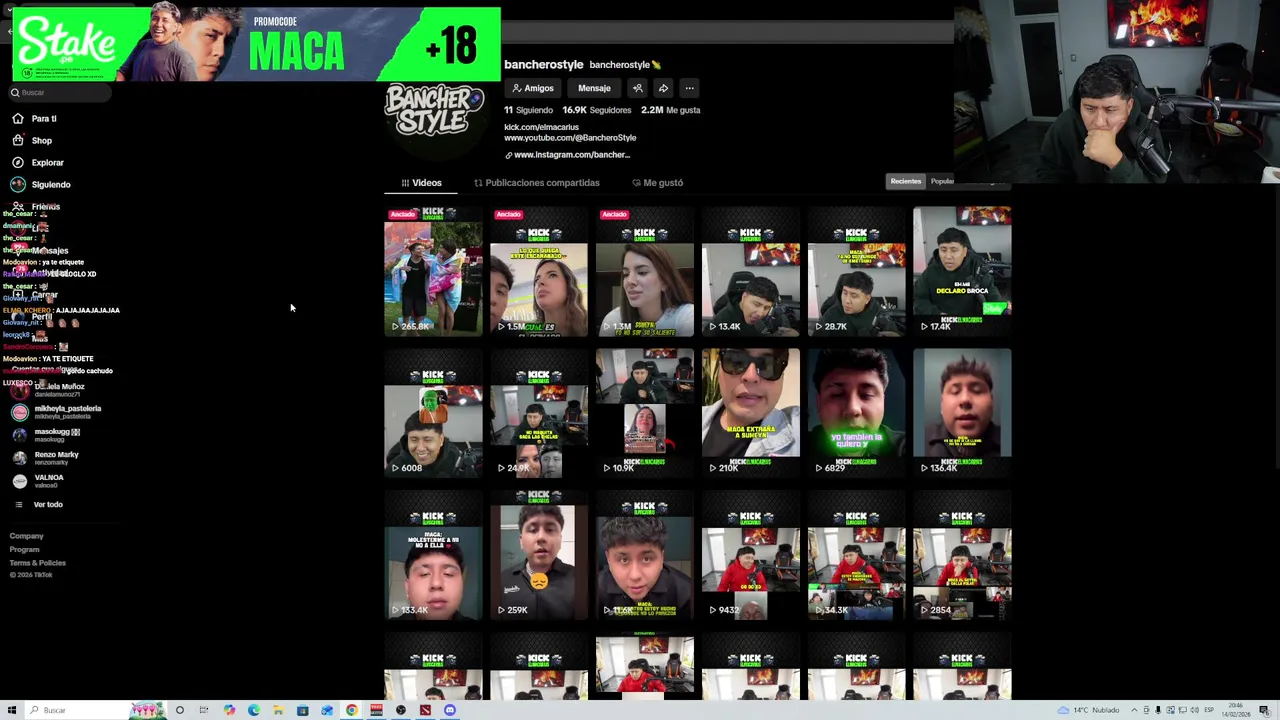Open OBS Studio from the taskbar
The image size is (1280, 720).
coord(401,710)
